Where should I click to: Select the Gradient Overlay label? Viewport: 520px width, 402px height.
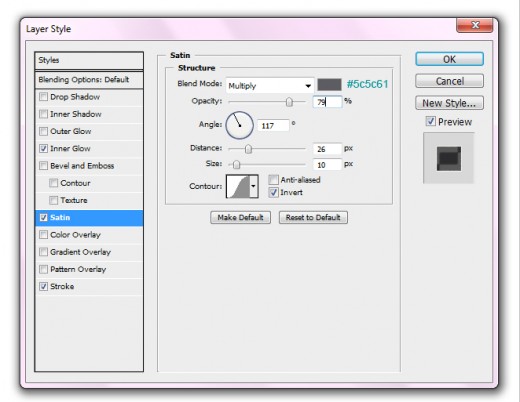click(x=80, y=252)
